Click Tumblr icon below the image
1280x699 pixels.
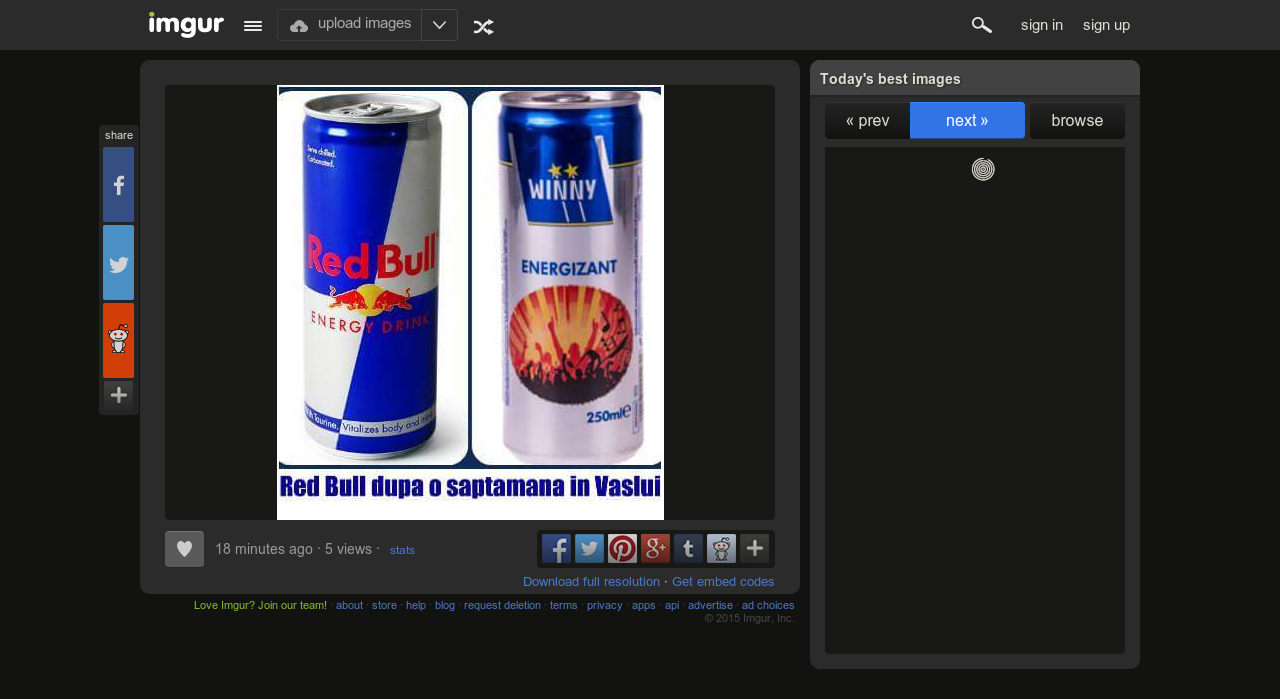688,549
